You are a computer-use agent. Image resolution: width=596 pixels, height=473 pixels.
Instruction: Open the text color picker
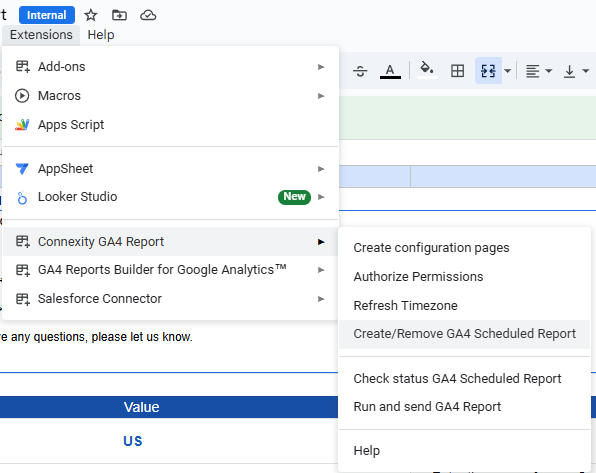[390, 71]
